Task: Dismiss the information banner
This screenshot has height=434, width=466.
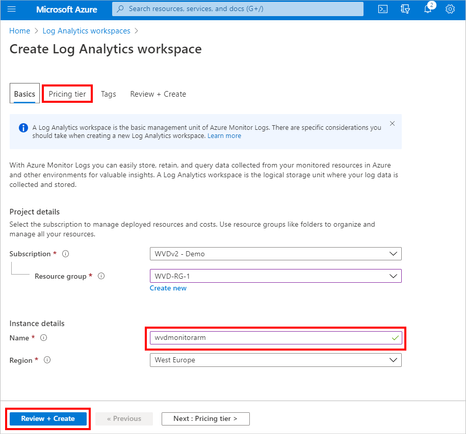Action: click(x=392, y=123)
